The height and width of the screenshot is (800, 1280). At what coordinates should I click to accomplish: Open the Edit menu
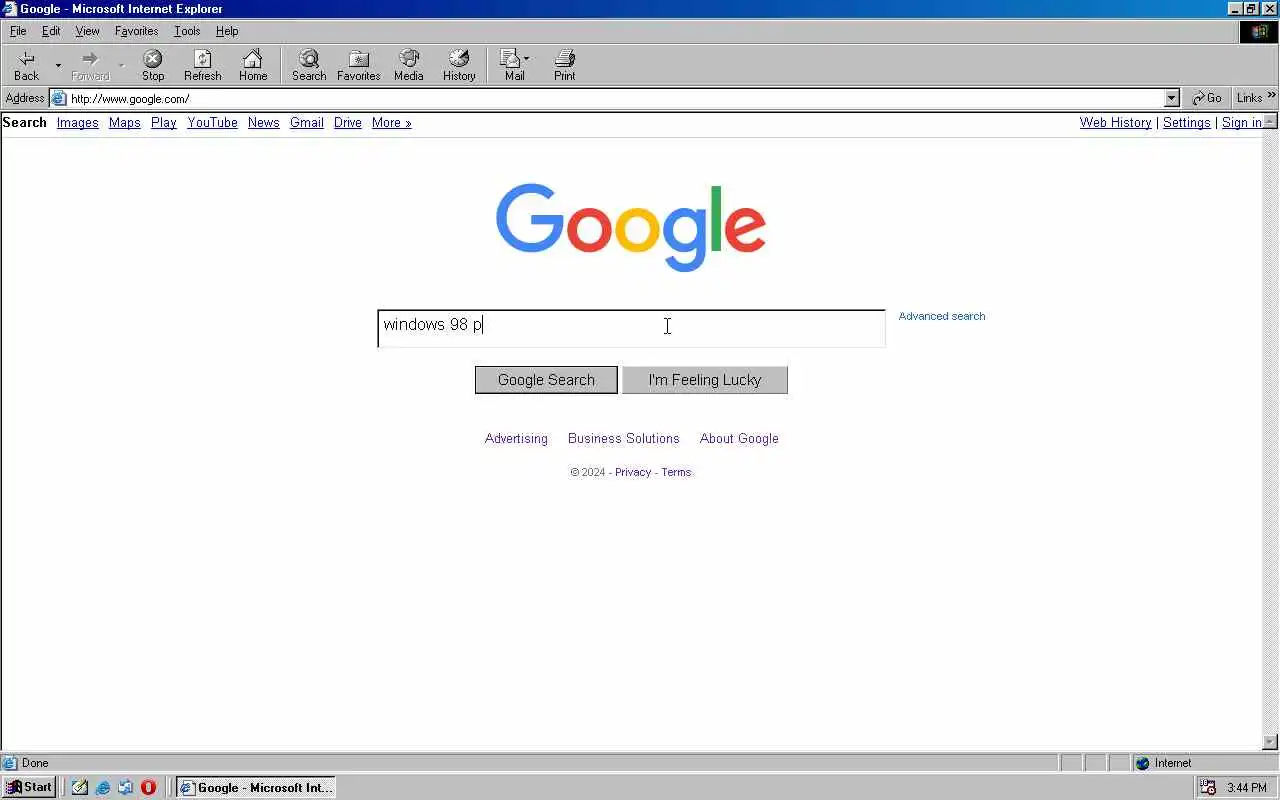51,31
